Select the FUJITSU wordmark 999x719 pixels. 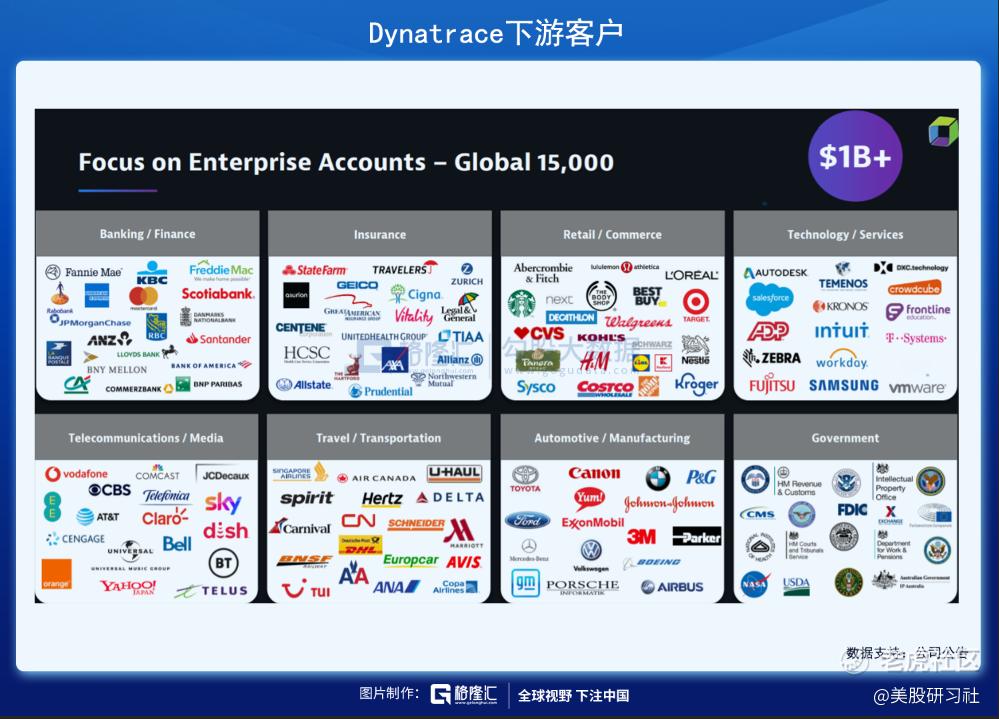pos(772,385)
